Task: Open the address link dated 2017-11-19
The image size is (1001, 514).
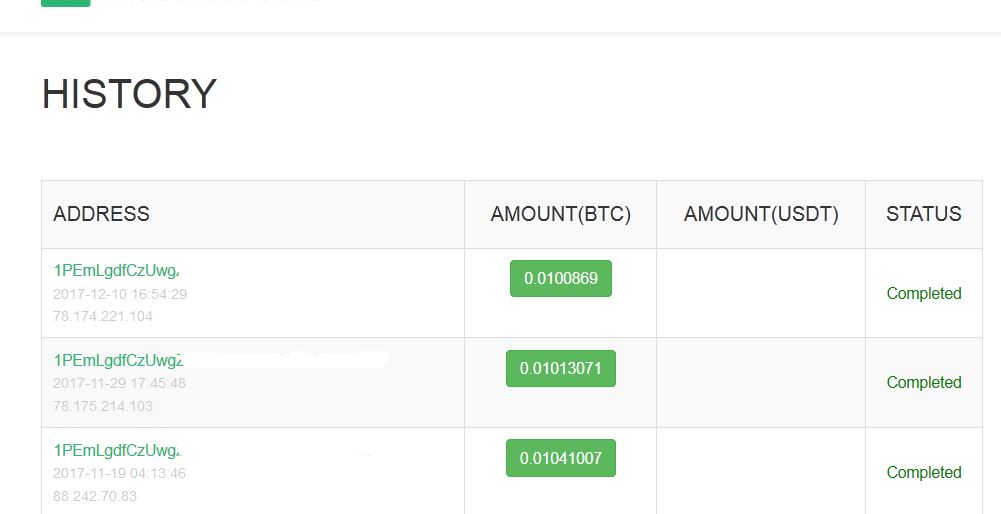Action: 117,451
